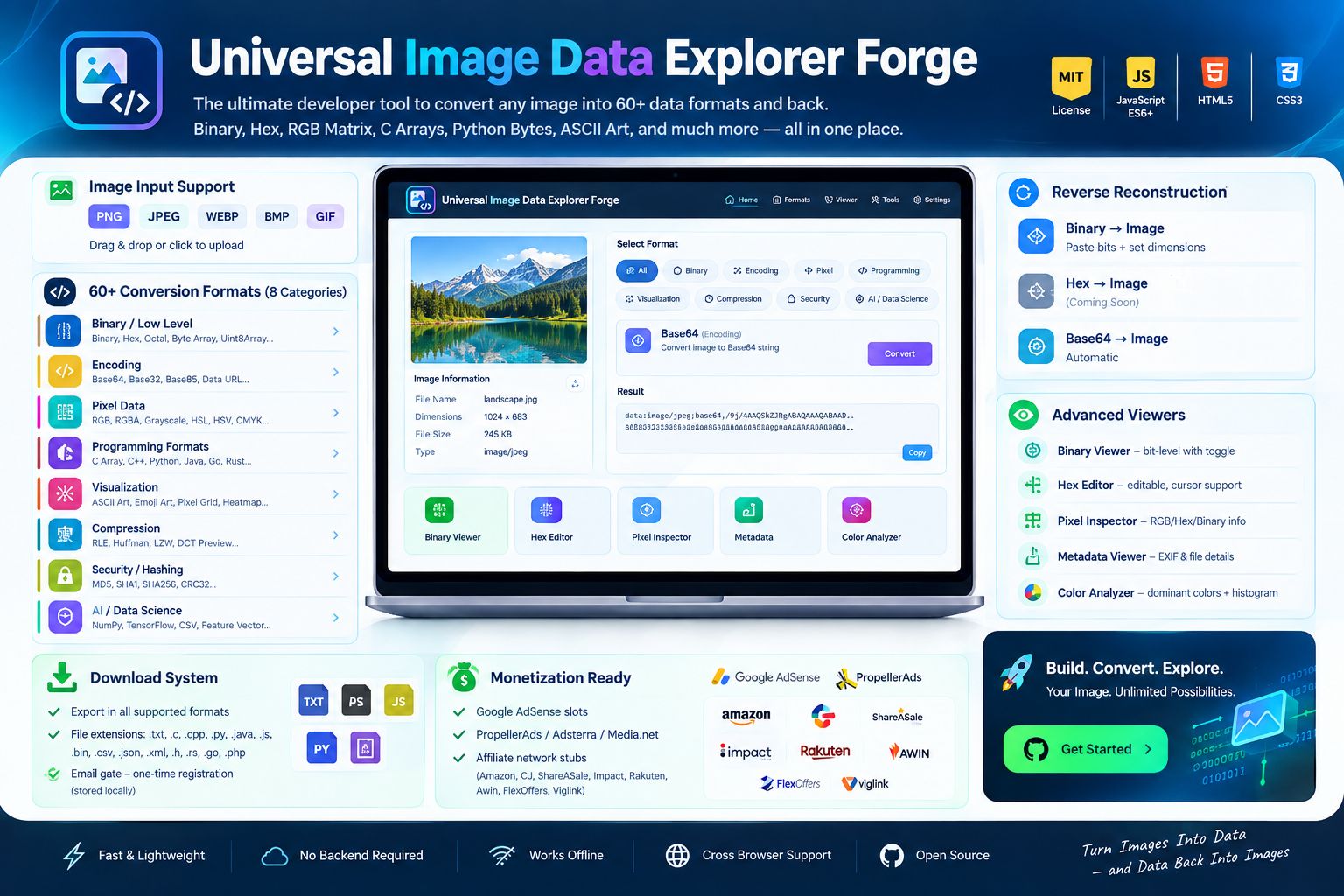Click the Encoding category code icon
The height and width of the screenshot is (896, 1344).
coord(64,372)
